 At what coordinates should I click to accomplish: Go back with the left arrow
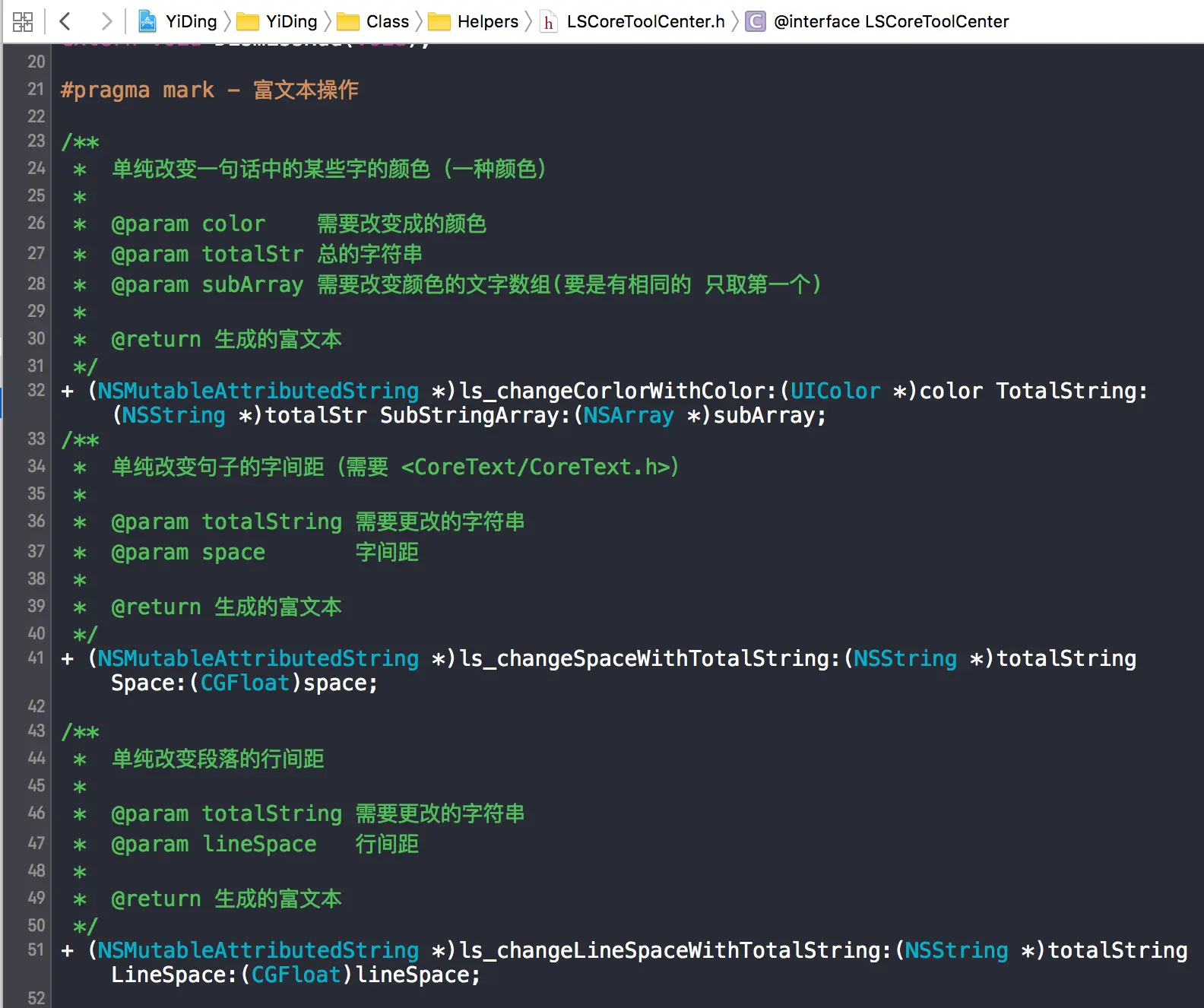(65, 21)
